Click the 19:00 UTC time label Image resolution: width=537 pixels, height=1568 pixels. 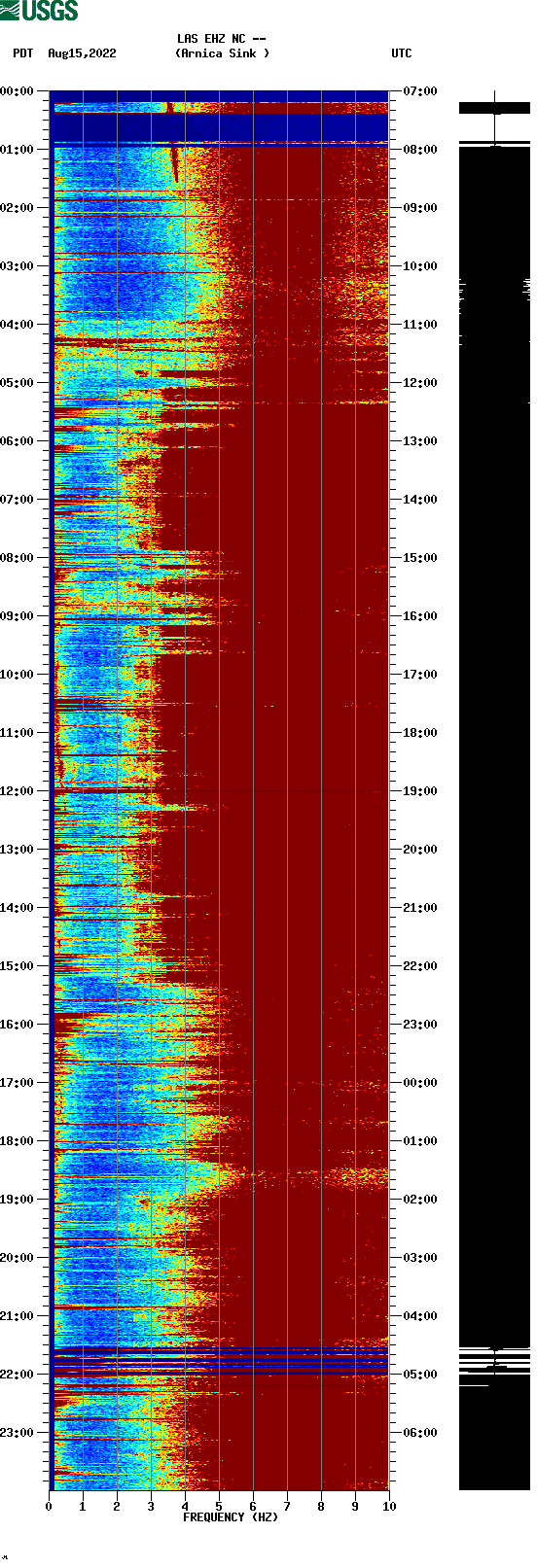point(420,791)
